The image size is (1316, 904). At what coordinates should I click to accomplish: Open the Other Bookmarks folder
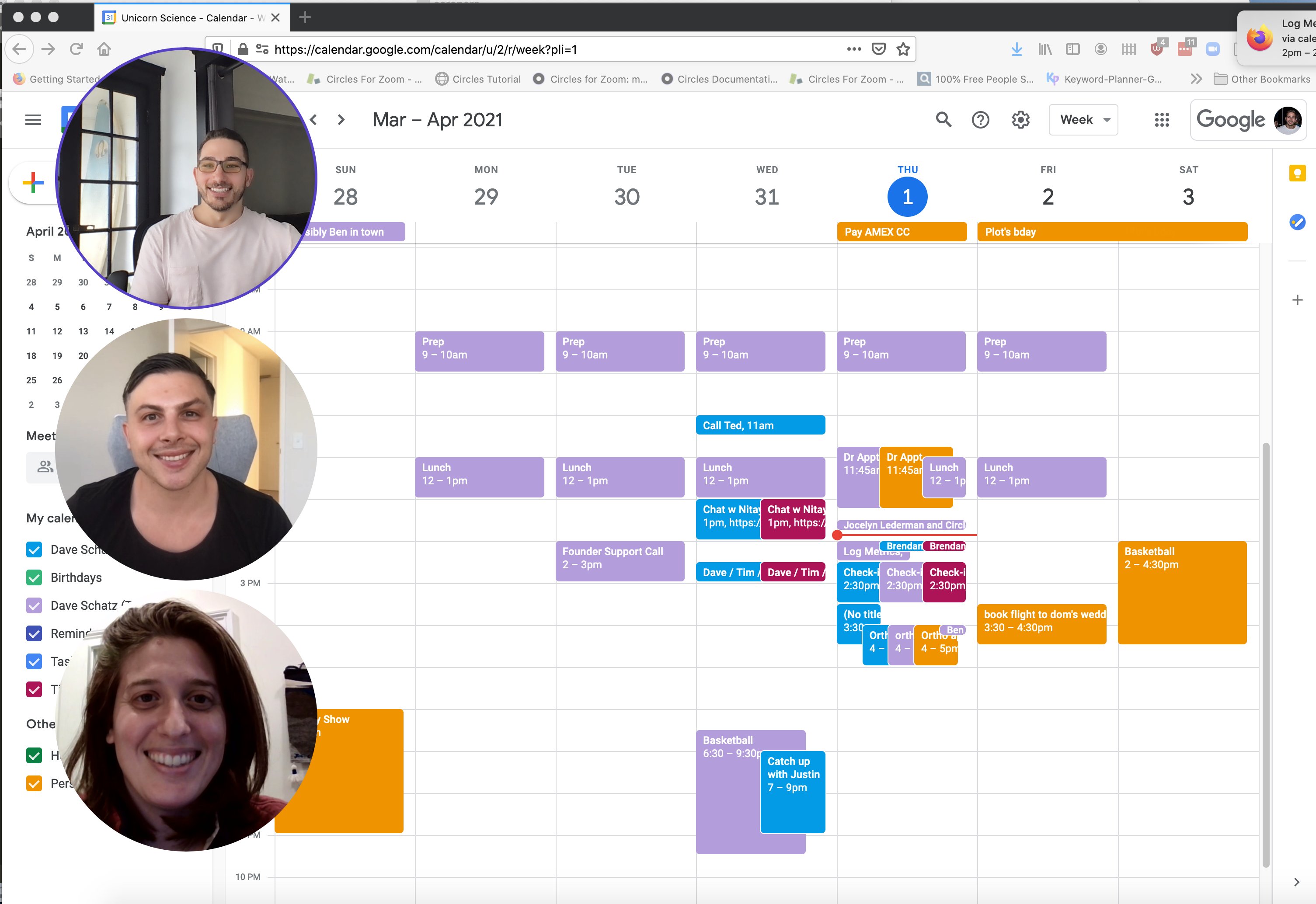pos(1262,79)
